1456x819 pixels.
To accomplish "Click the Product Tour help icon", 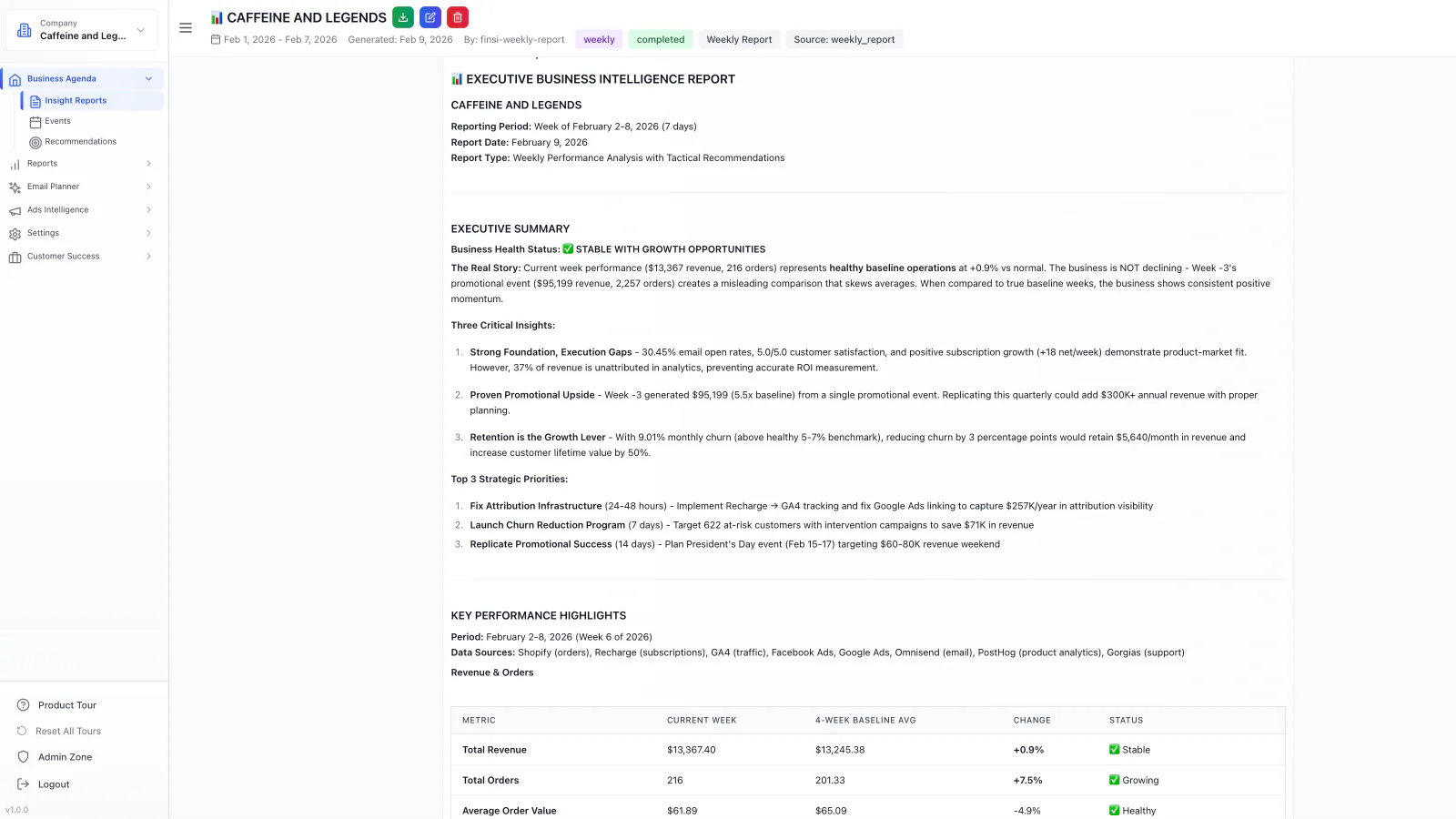I will coord(24,705).
